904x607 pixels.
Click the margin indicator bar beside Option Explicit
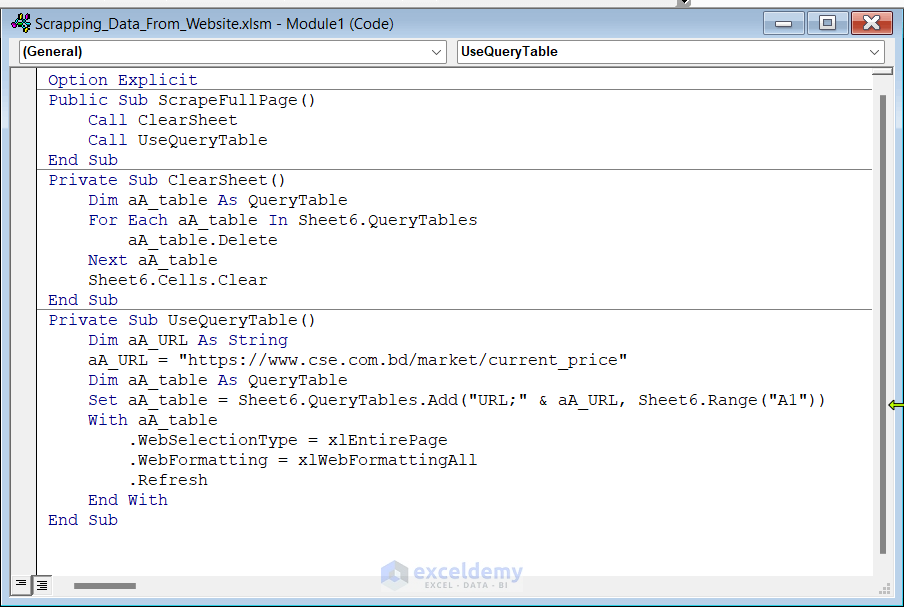click(x=24, y=80)
